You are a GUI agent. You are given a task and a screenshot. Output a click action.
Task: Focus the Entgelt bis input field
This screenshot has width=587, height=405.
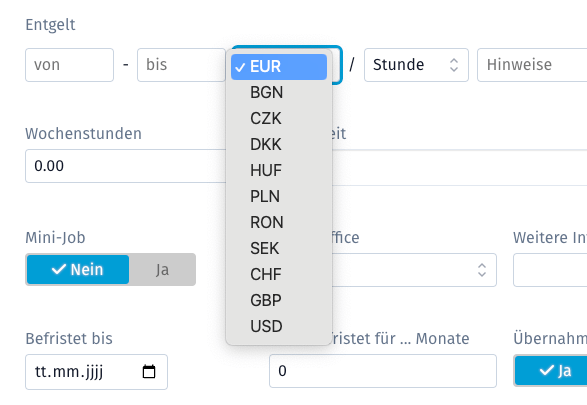(x=182, y=65)
